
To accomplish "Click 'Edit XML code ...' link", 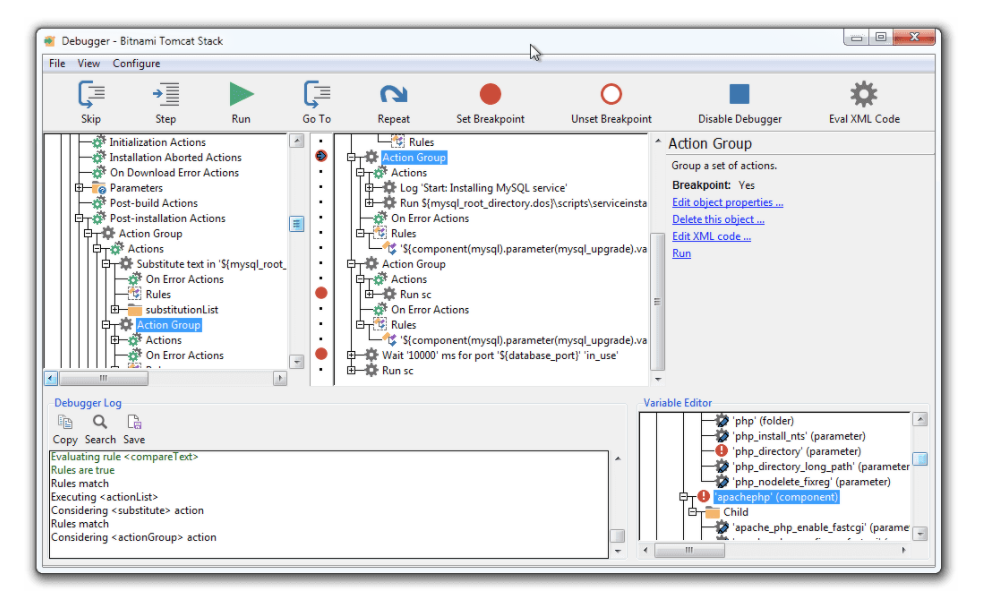I will tap(711, 236).
